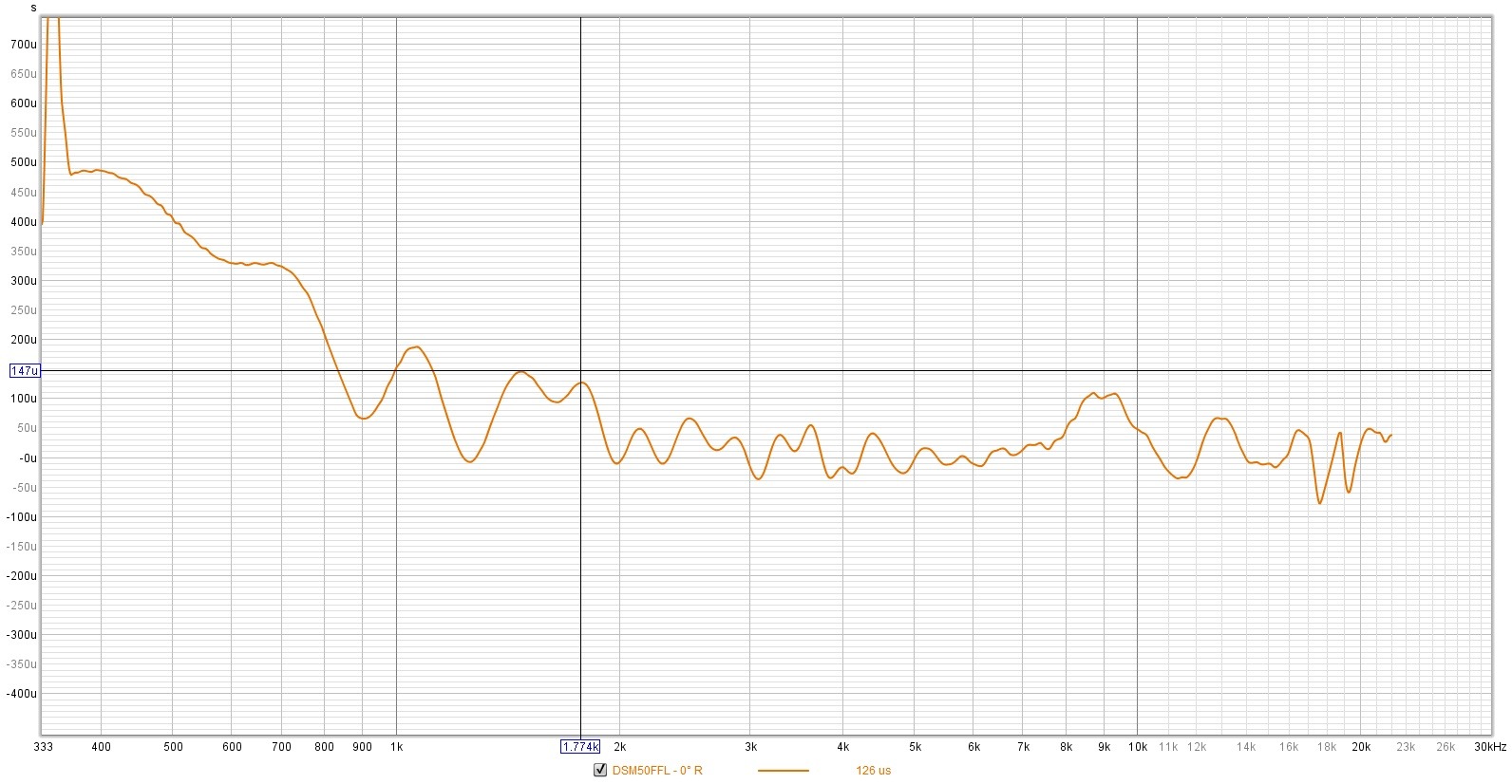Click the 20k frequency axis label

coord(1360,746)
